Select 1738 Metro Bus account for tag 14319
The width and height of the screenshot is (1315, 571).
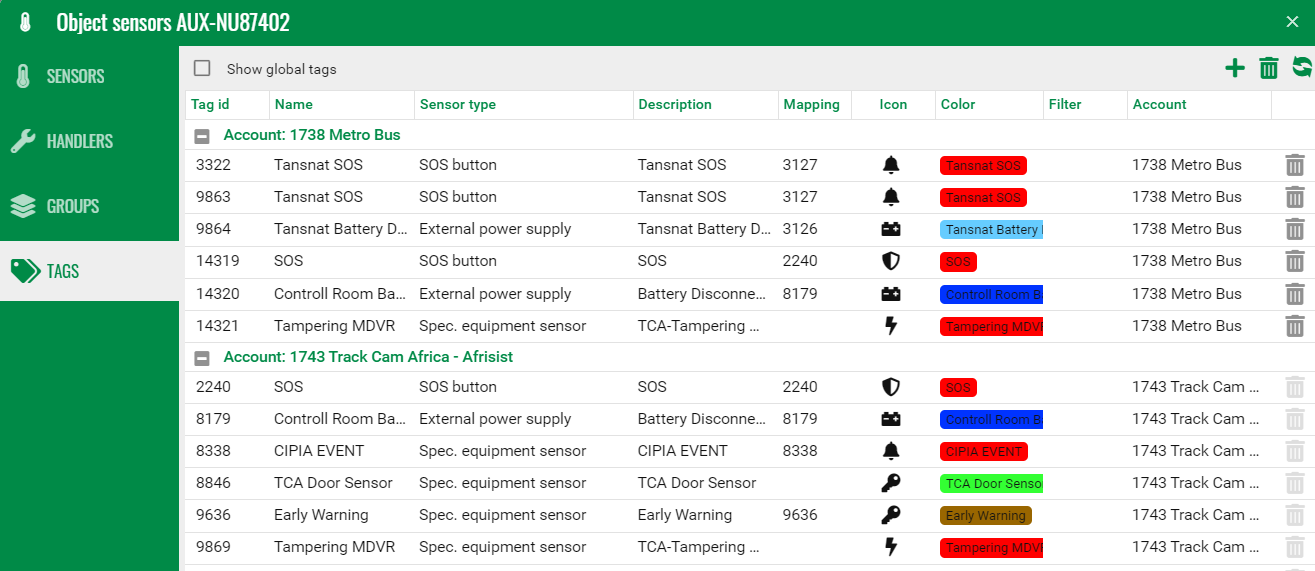tap(1187, 261)
